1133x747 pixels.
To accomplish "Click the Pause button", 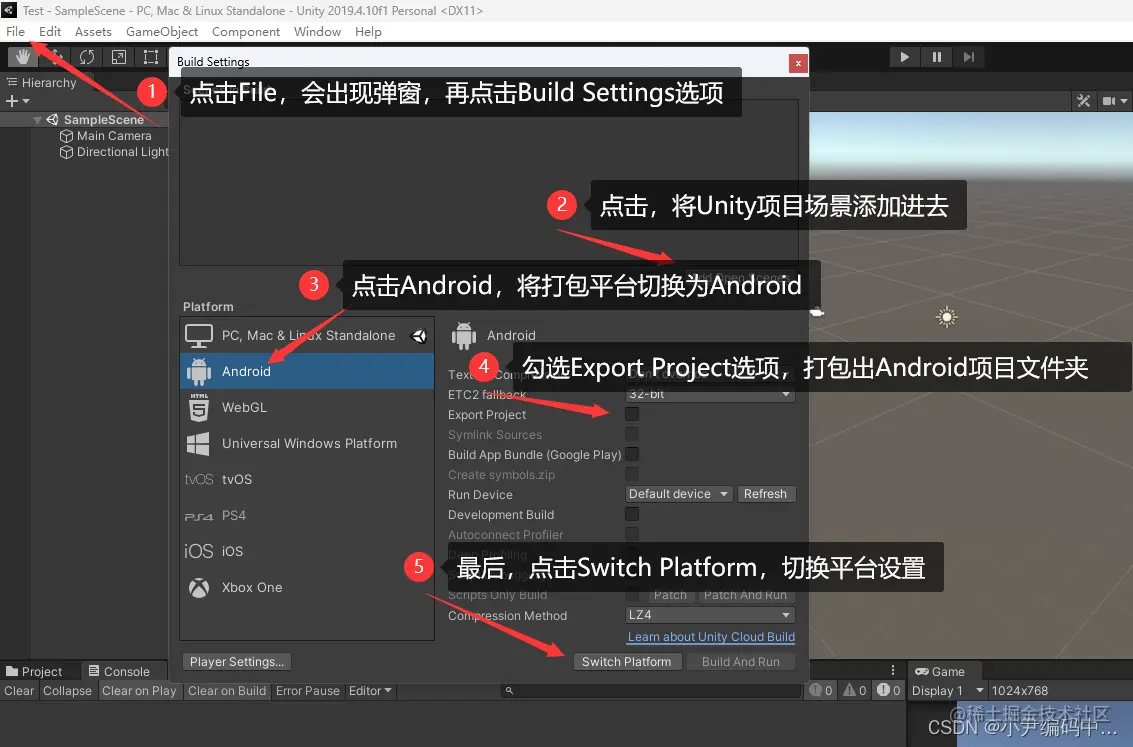I will pos(936,57).
